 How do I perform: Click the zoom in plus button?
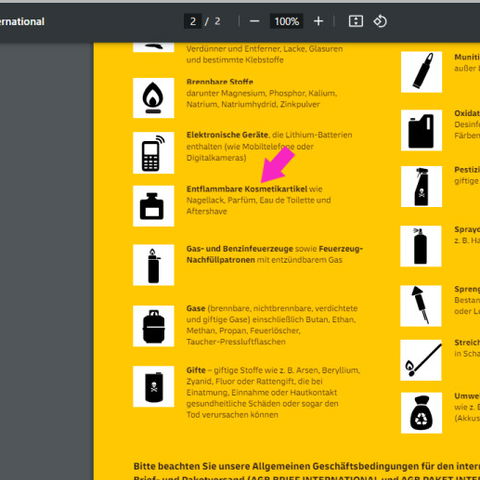(x=318, y=21)
